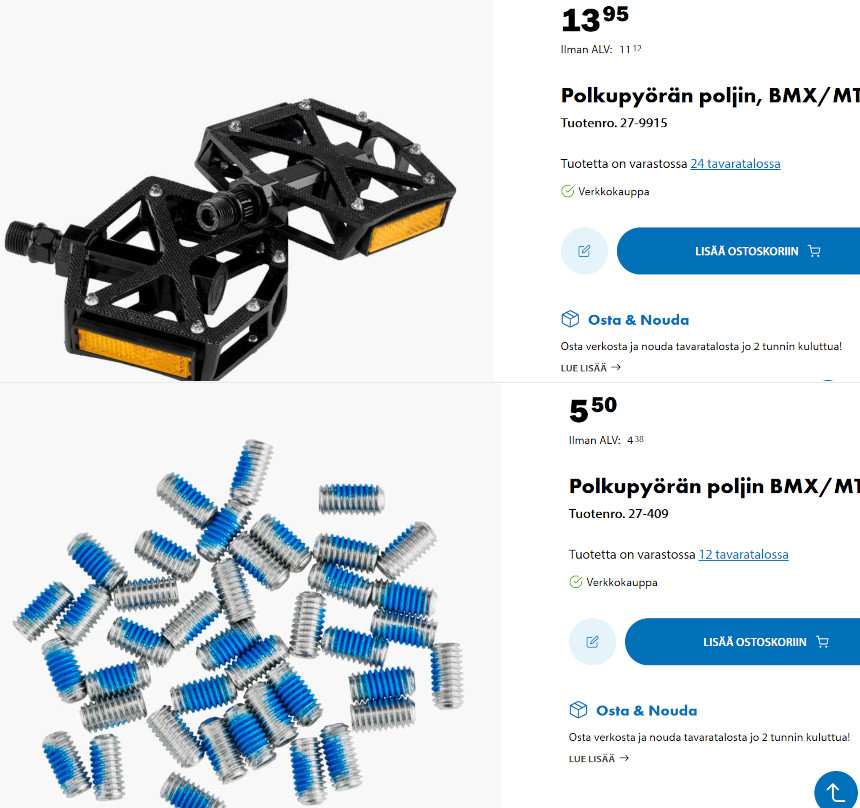This screenshot has width=860, height=808.
Task: Open LUE LISÄÄ under second Osta & Nouda
Action: pyautogui.click(x=598, y=759)
